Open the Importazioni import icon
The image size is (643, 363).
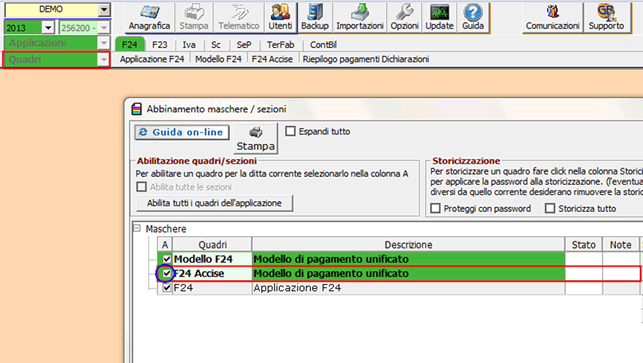point(360,17)
